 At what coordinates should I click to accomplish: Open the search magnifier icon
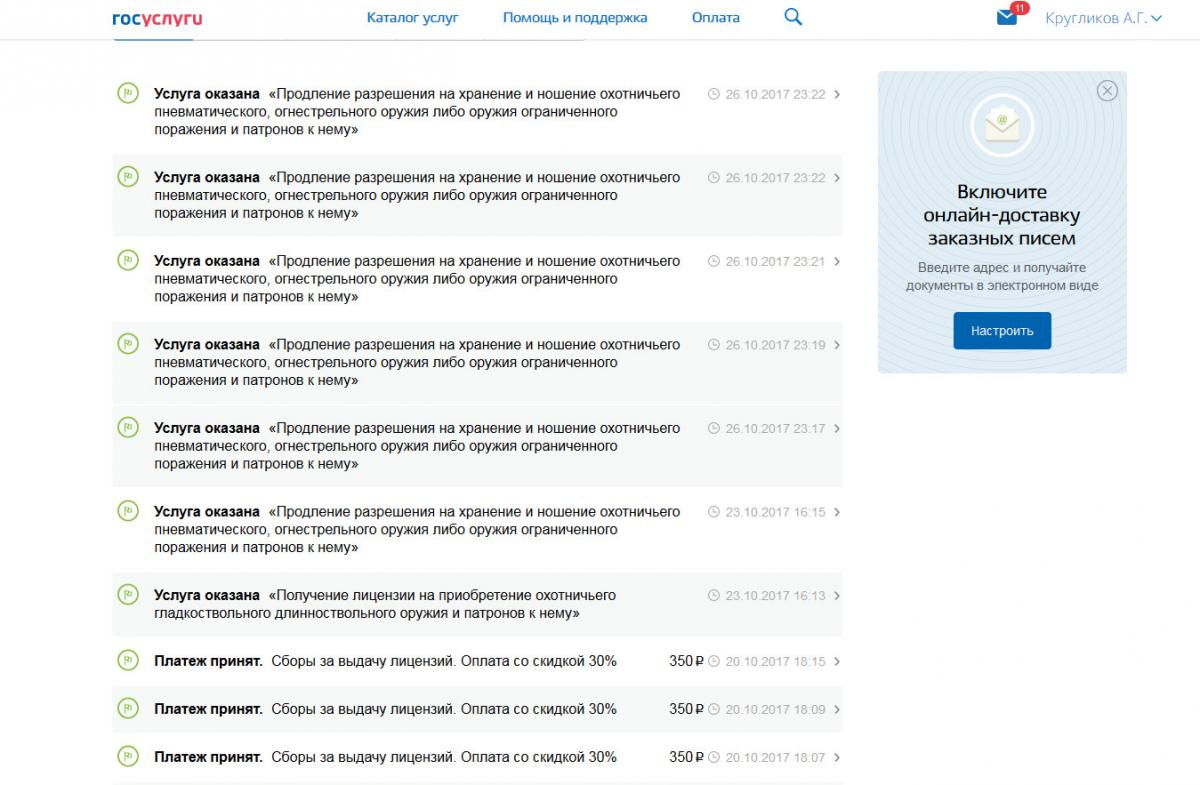pos(793,17)
